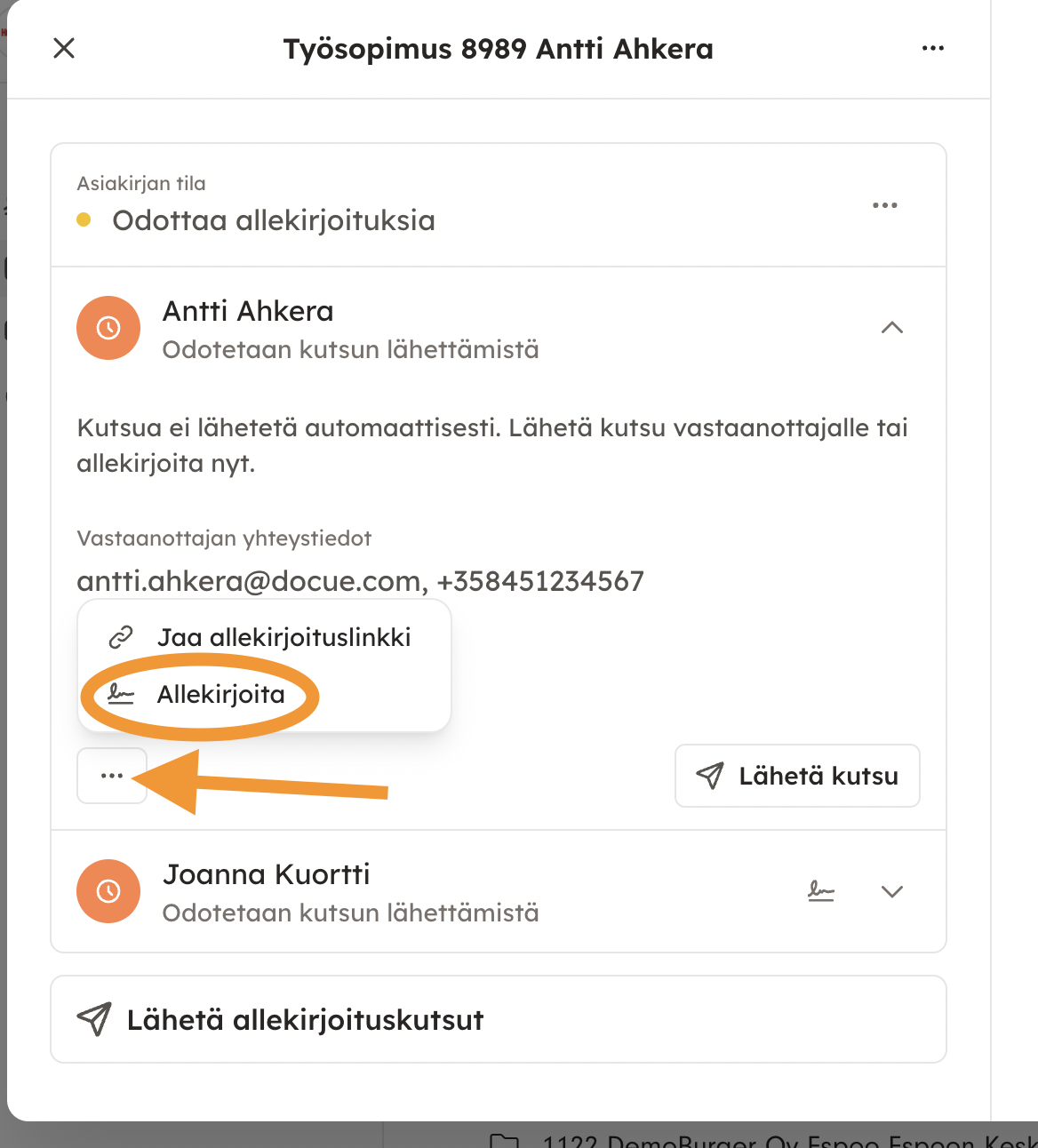This screenshot has width=1038, height=1148.
Task: Click the Antti Ahkera signer name
Action: [248, 311]
